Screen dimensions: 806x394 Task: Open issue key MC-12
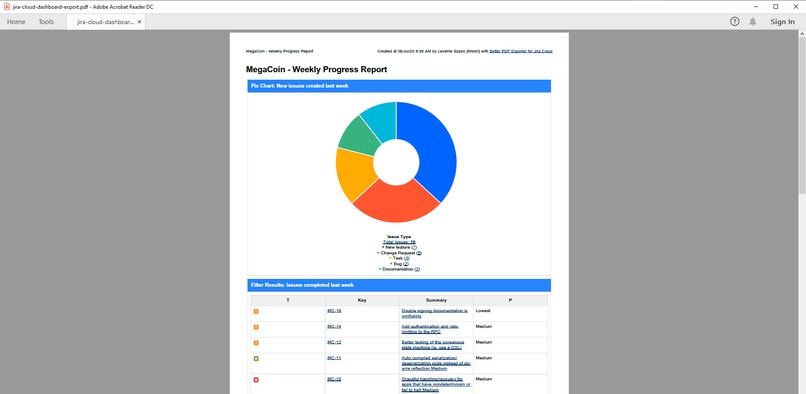[x=334, y=342]
